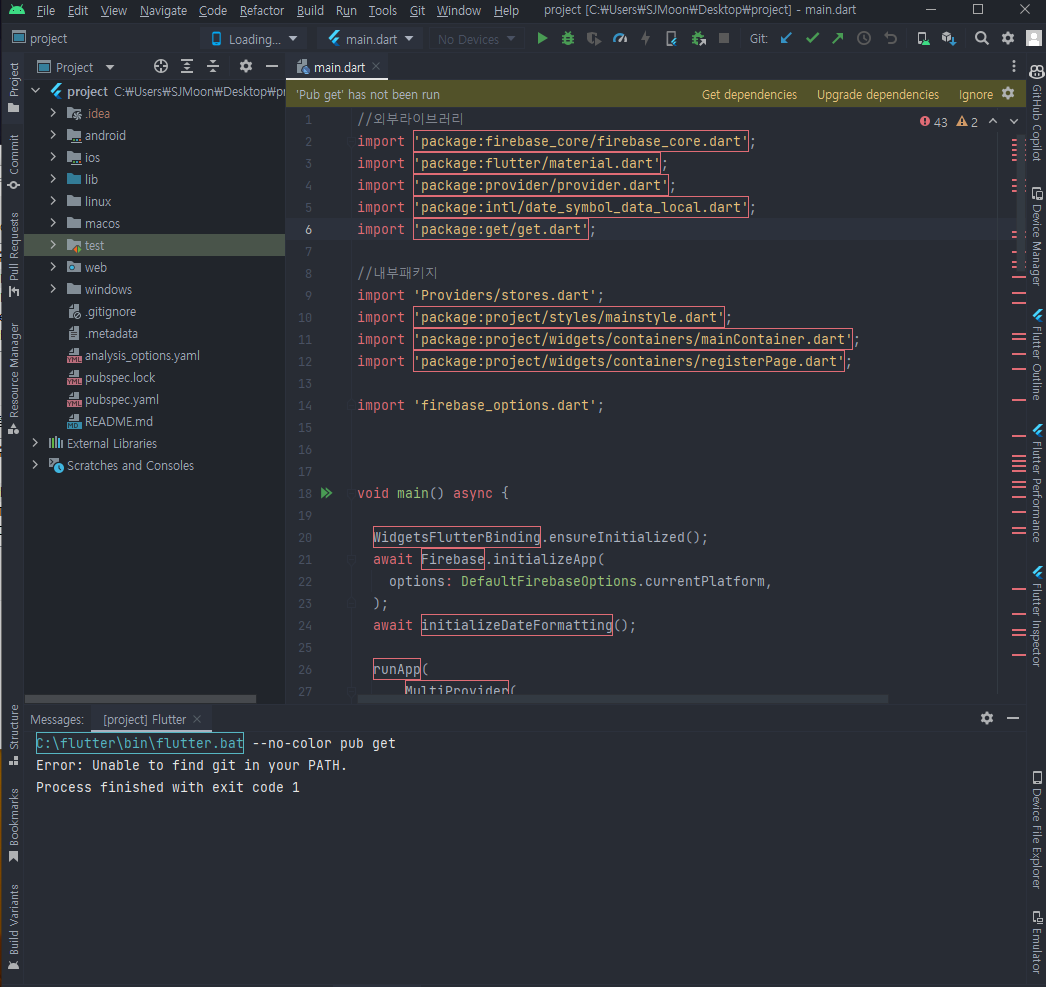This screenshot has height=987, width=1046.
Task: Click Upgrade dependencies link
Action: point(878,95)
